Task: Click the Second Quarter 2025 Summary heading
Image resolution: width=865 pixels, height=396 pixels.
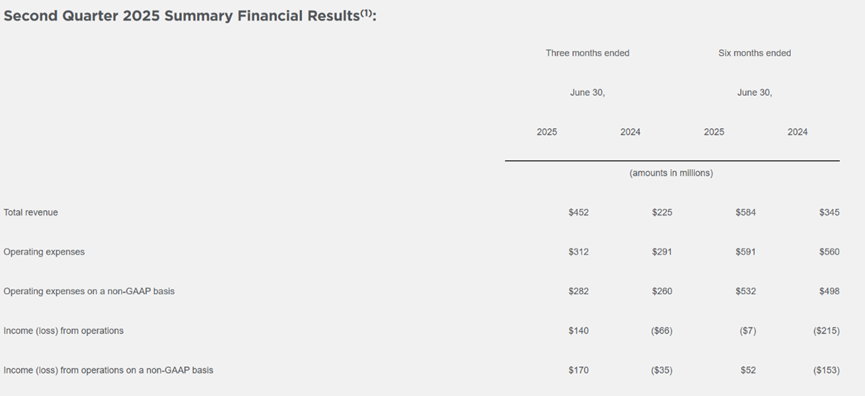Action: (190, 15)
